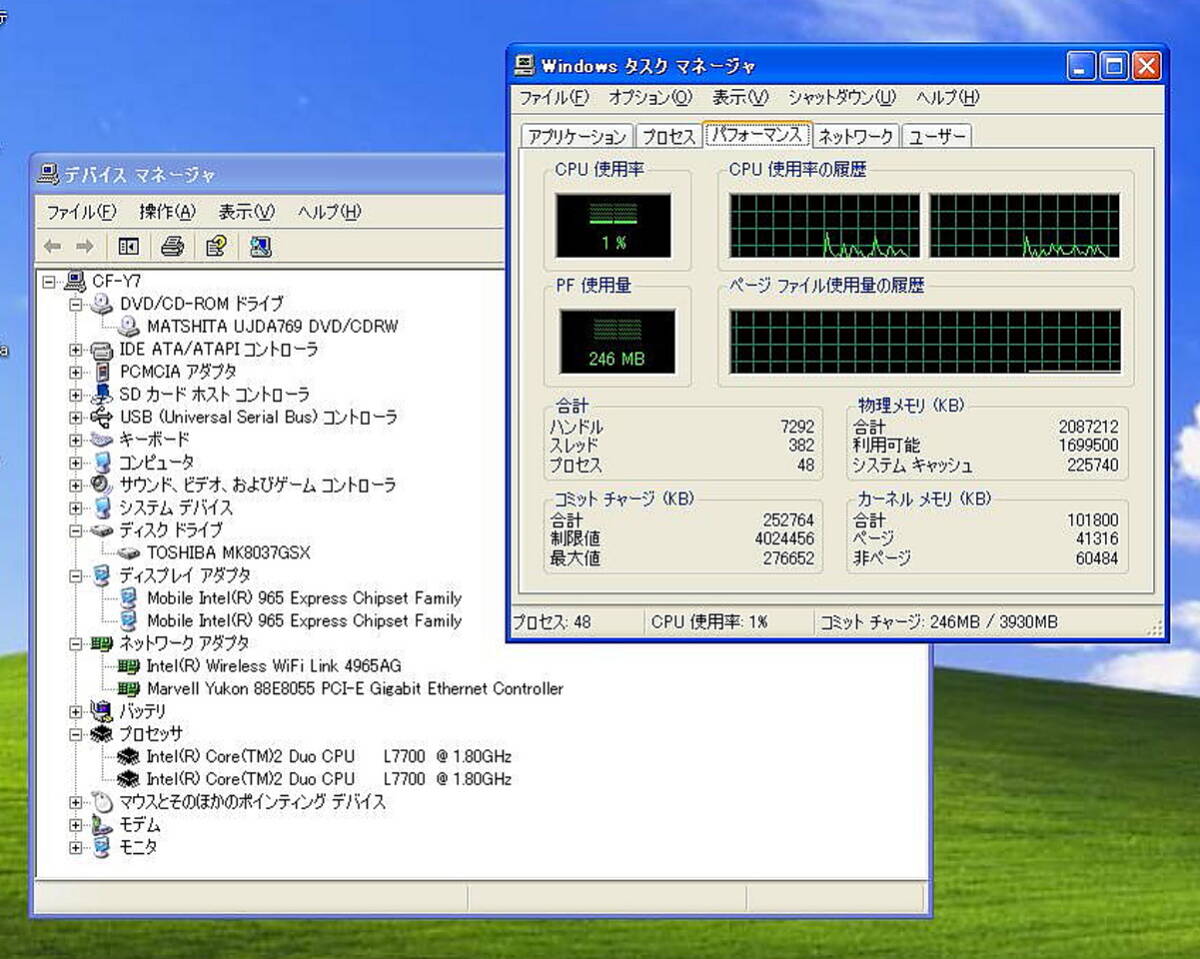
Task: Expand the バッテリ branch
Action: pyautogui.click(x=76, y=712)
